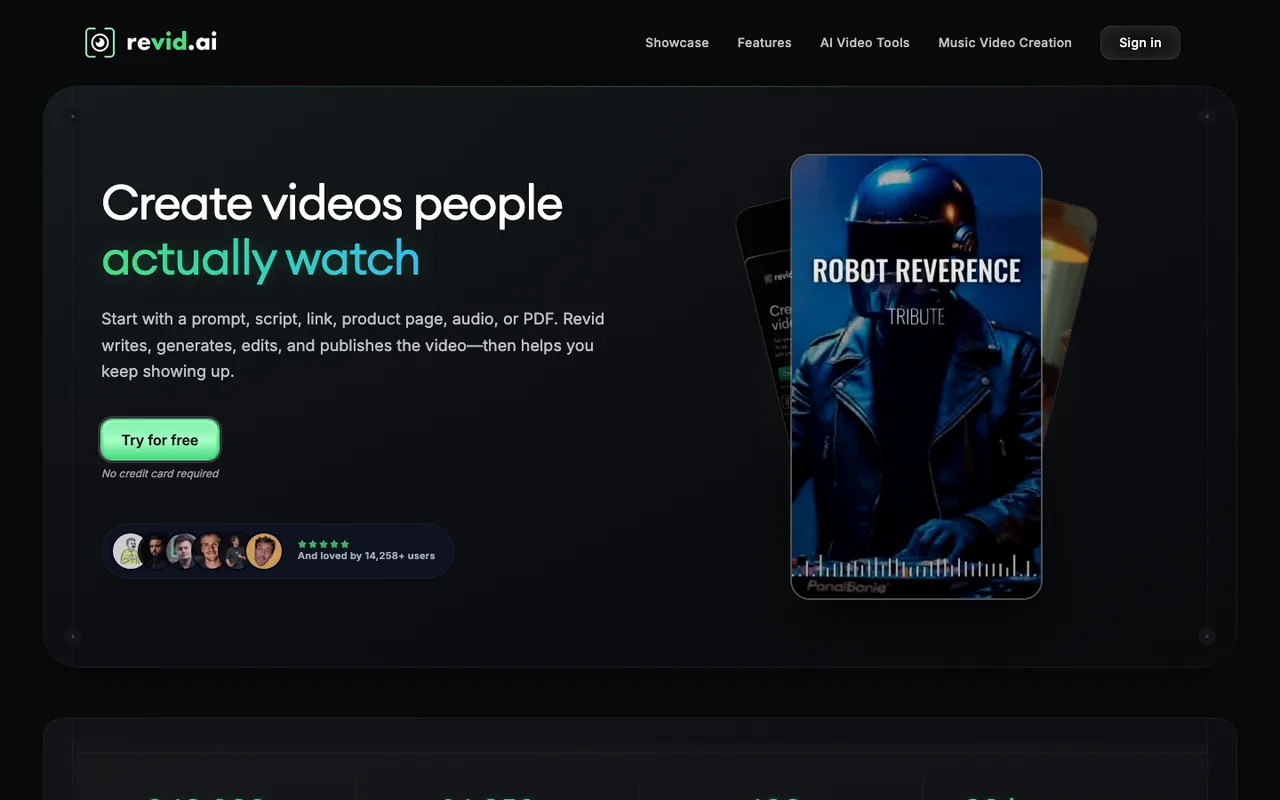Click the audio waveform on the video card
This screenshot has height=800, width=1280.
[916, 567]
